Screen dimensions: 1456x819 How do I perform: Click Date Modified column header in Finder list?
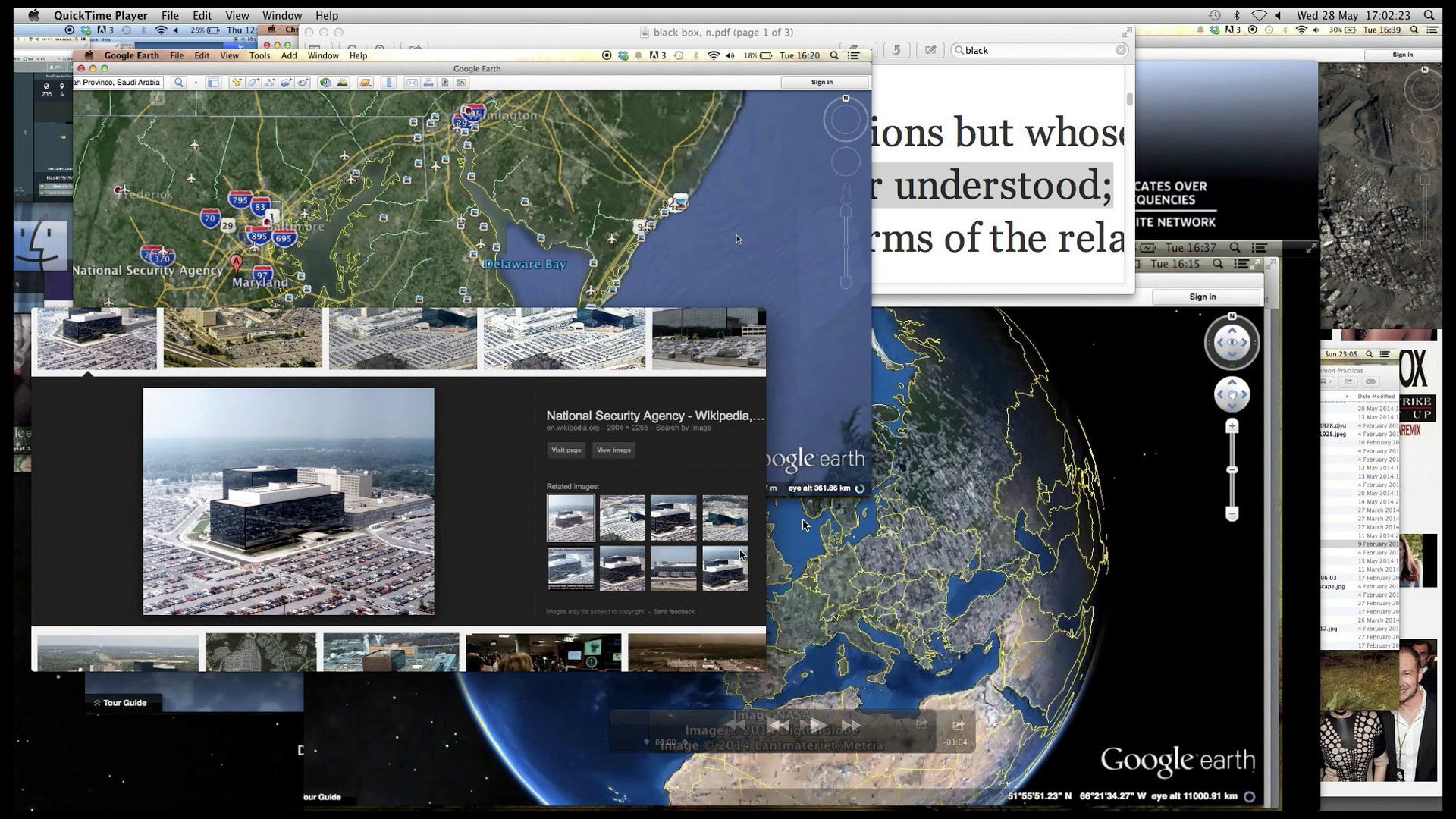point(1376,396)
